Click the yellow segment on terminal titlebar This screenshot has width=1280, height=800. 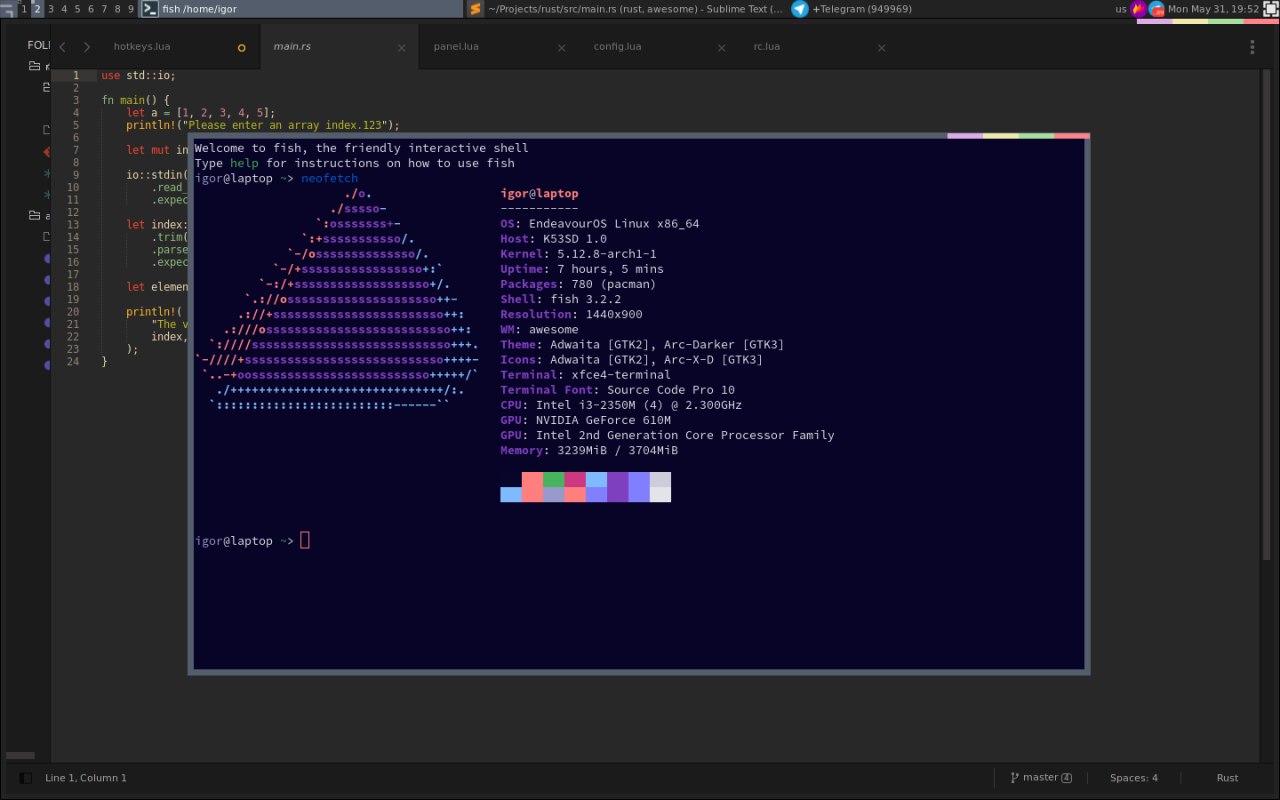(x=1000, y=136)
